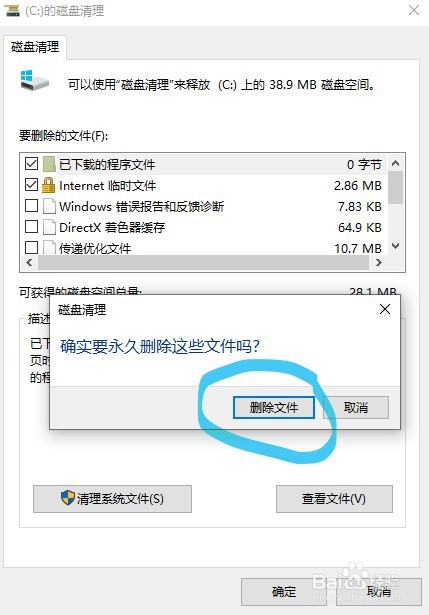Click 取消 in the confirmation dialog
This screenshot has width=429, height=615.
tap(356, 408)
